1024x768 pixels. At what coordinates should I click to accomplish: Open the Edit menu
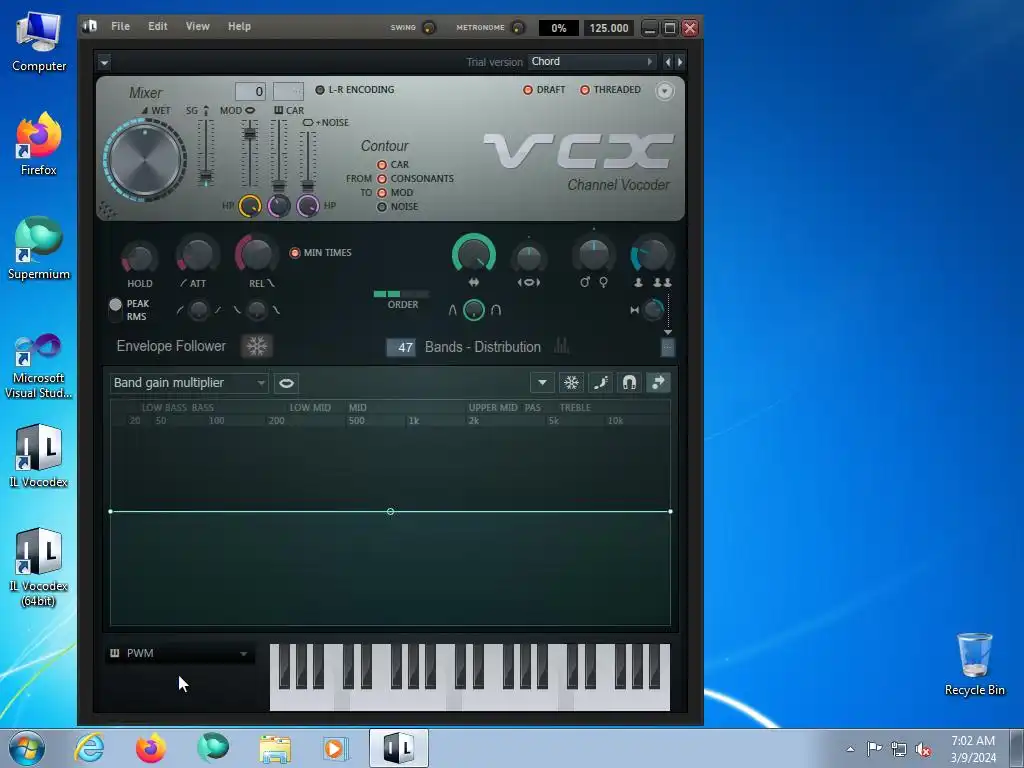tap(157, 26)
